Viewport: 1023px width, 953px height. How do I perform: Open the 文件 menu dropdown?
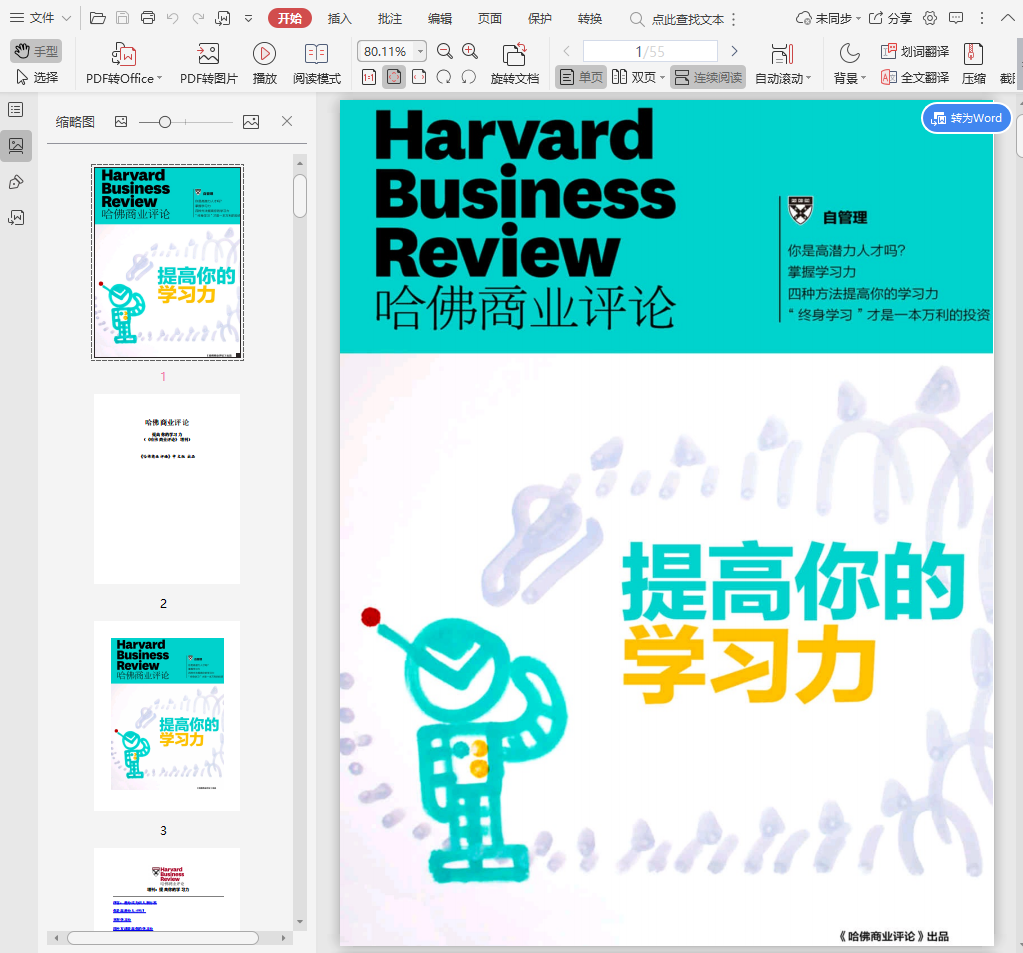(40, 18)
